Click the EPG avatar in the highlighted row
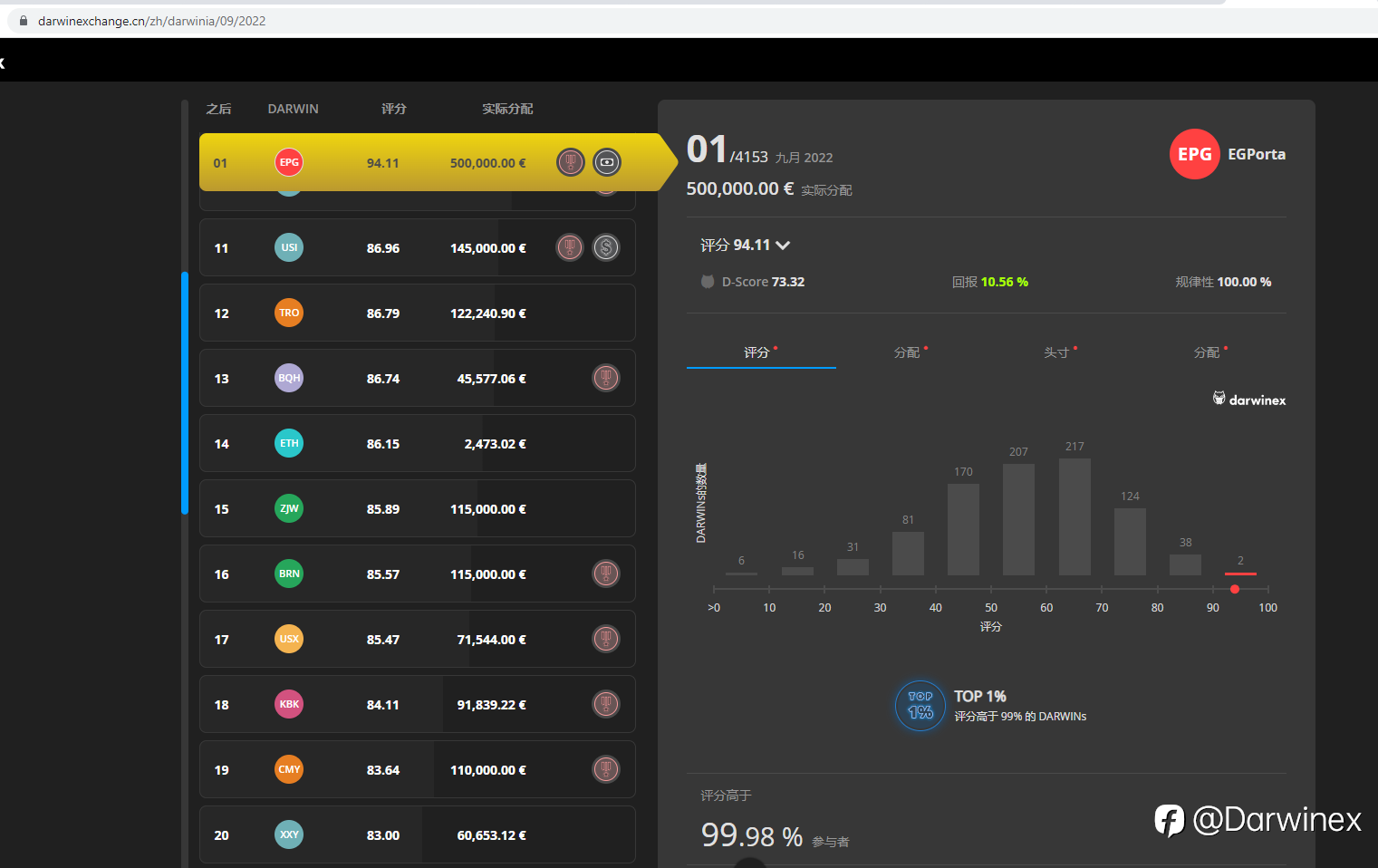 pos(289,162)
